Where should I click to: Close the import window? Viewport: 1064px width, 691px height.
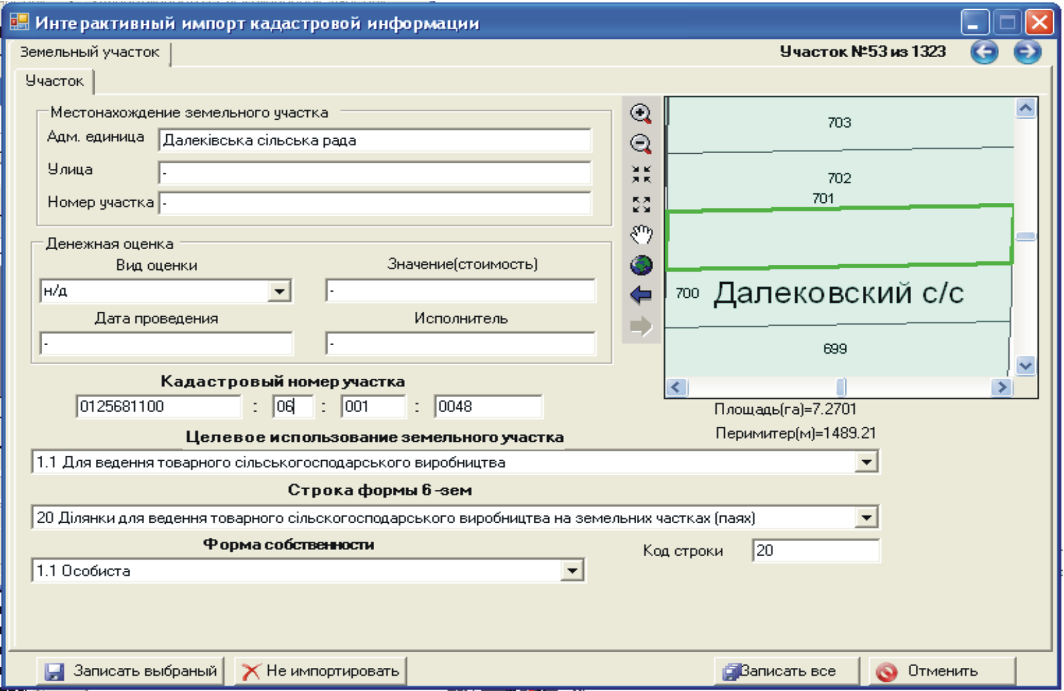pos(1040,22)
